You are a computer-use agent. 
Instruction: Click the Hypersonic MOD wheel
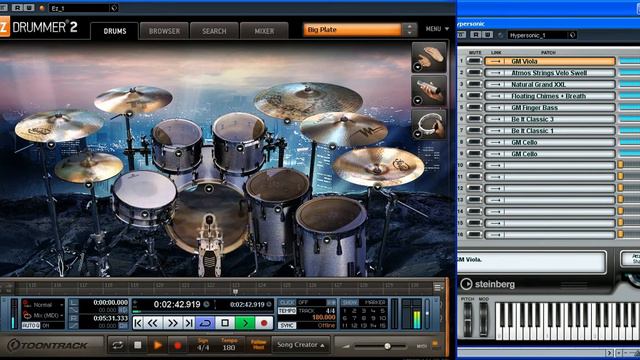click(483, 319)
